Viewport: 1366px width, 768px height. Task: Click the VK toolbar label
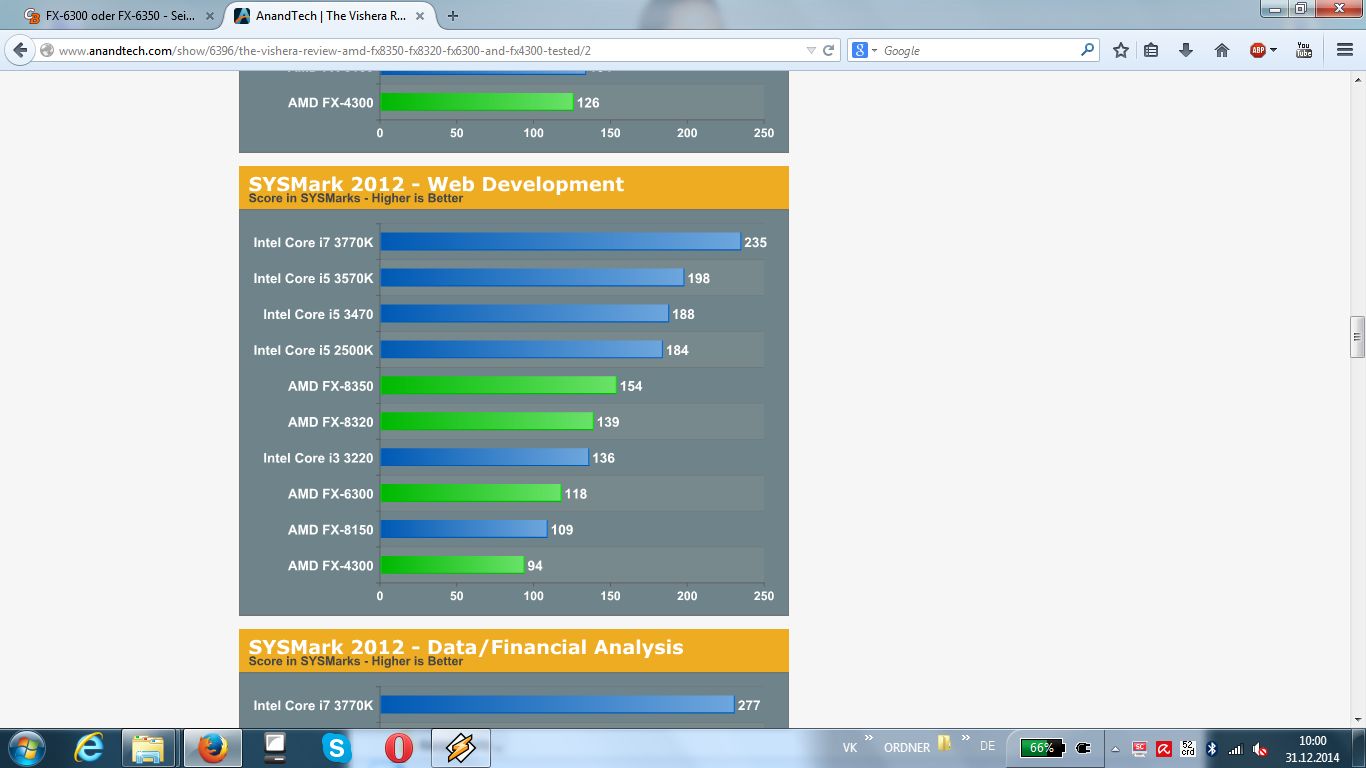coord(850,747)
